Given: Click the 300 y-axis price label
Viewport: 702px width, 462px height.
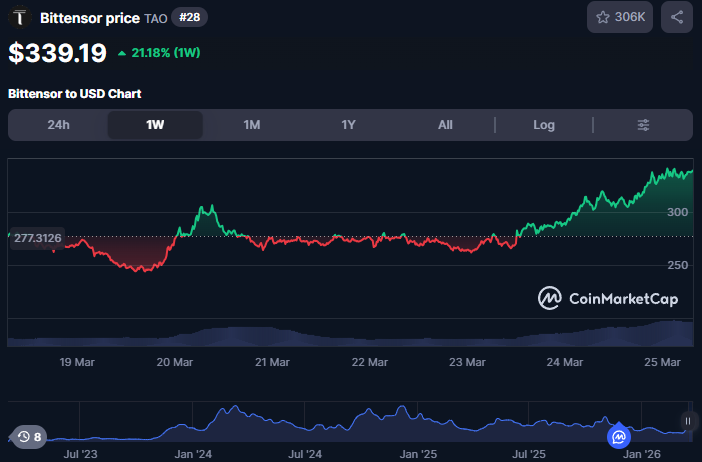Looking at the screenshot, I should pos(677,212).
